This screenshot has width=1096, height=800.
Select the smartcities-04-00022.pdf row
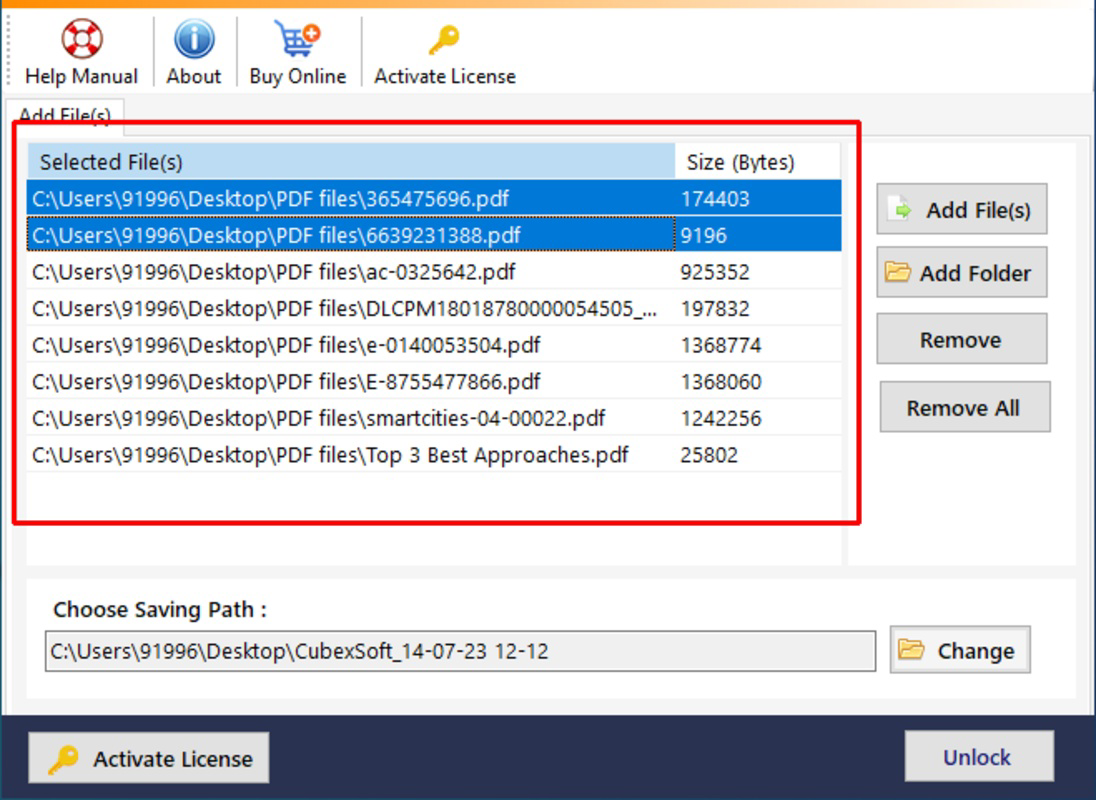point(434,418)
